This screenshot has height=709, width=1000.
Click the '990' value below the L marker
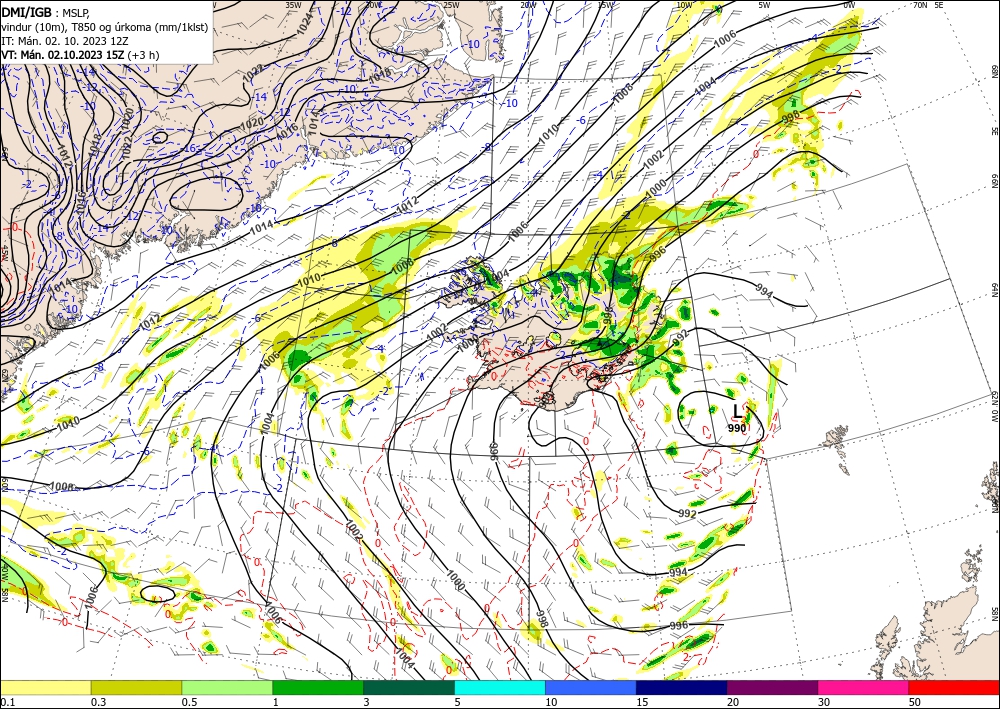(737, 428)
